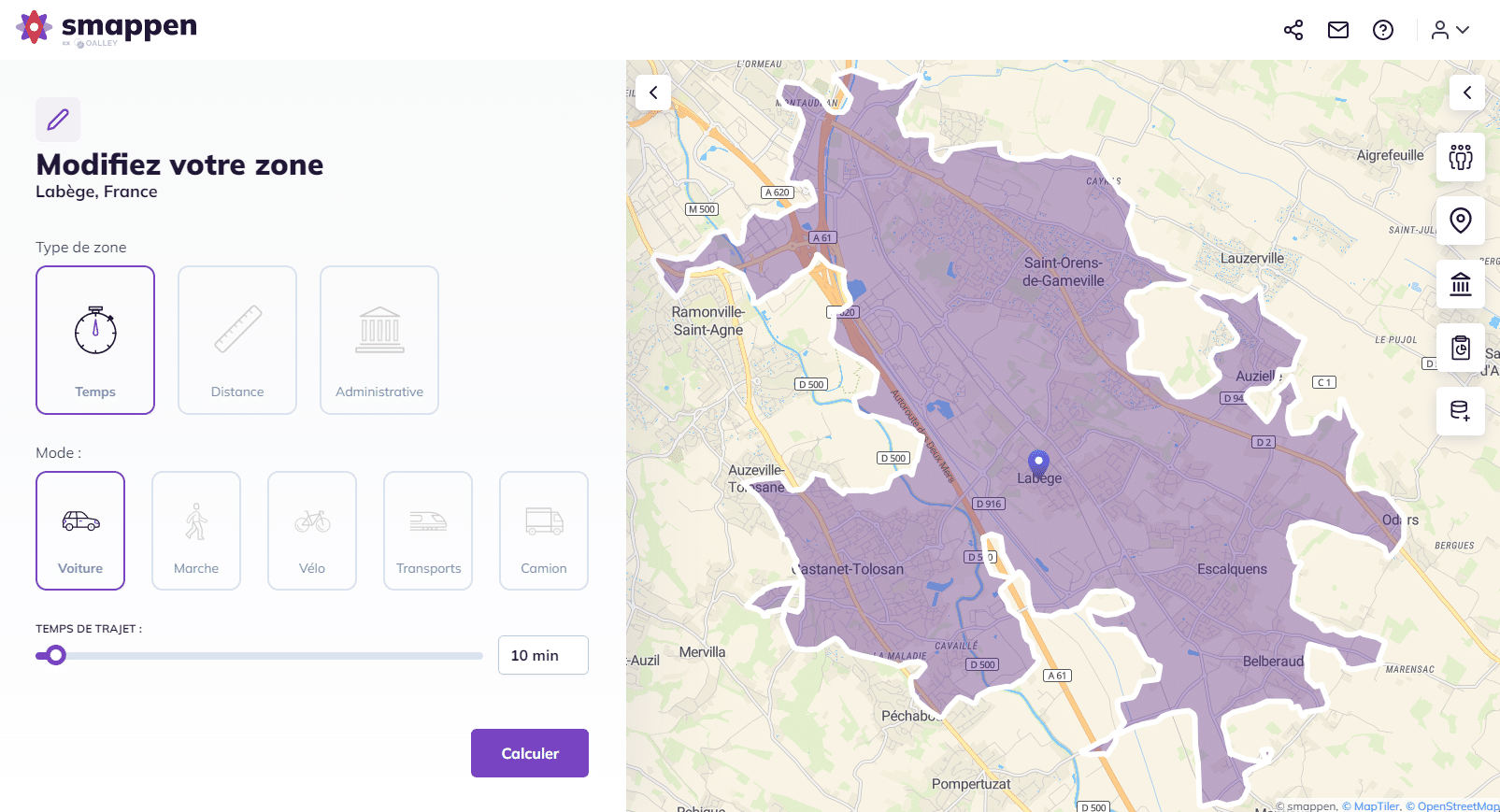This screenshot has height=812, width=1500.
Task: Open the institution building icon panel
Action: coord(1460,284)
